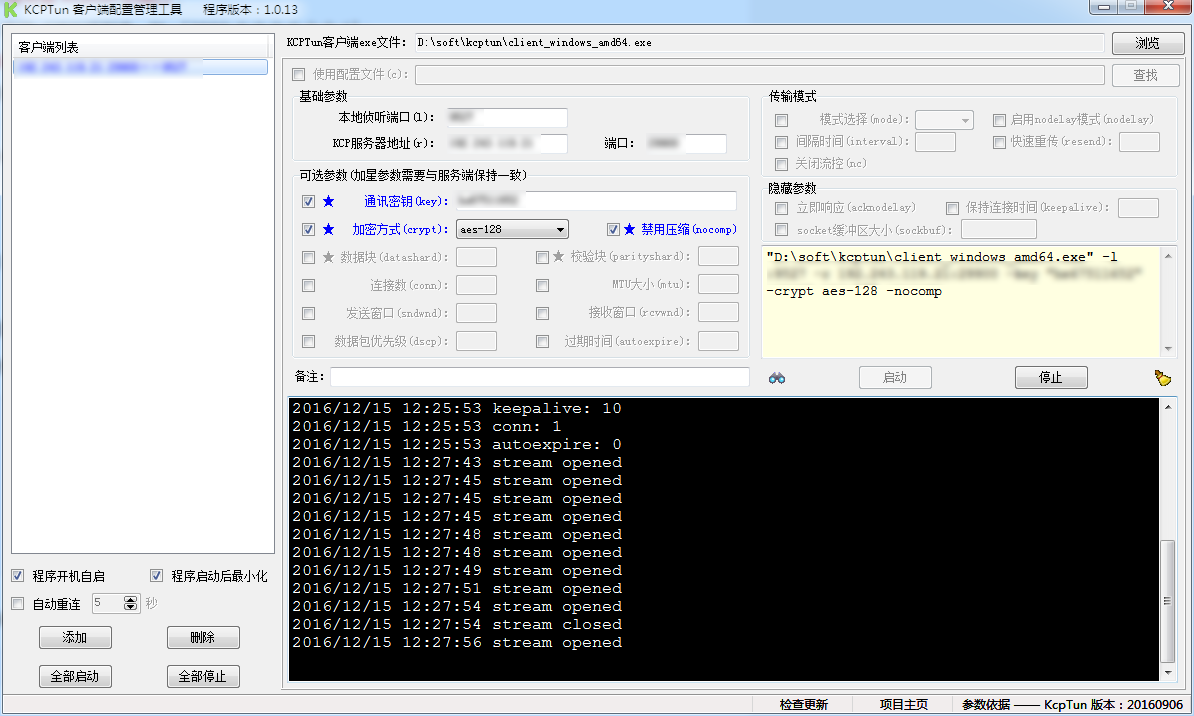
Task: Click the KCPTun app logo in title bar
Action: 11,9
